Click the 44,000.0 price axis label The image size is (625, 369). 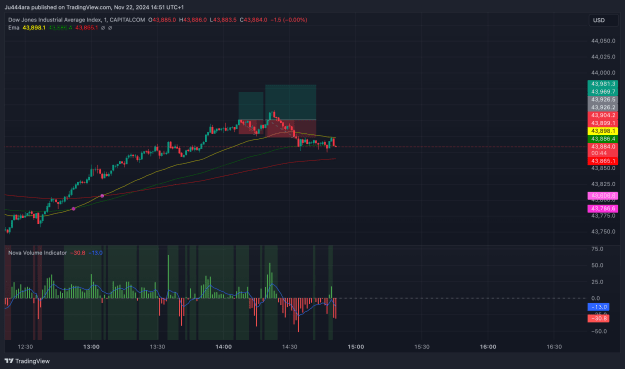pos(603,73)
